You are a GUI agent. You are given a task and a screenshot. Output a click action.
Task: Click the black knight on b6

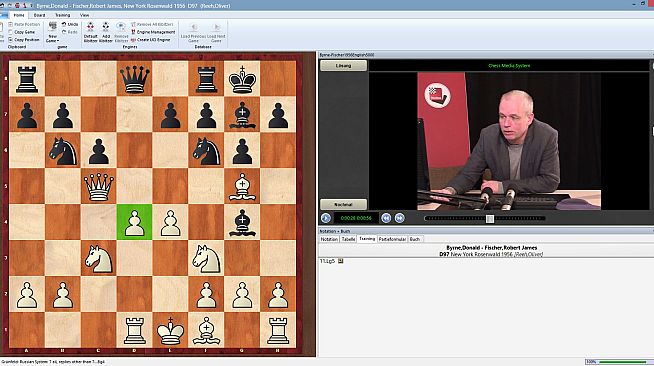click(x=63, y=150)
